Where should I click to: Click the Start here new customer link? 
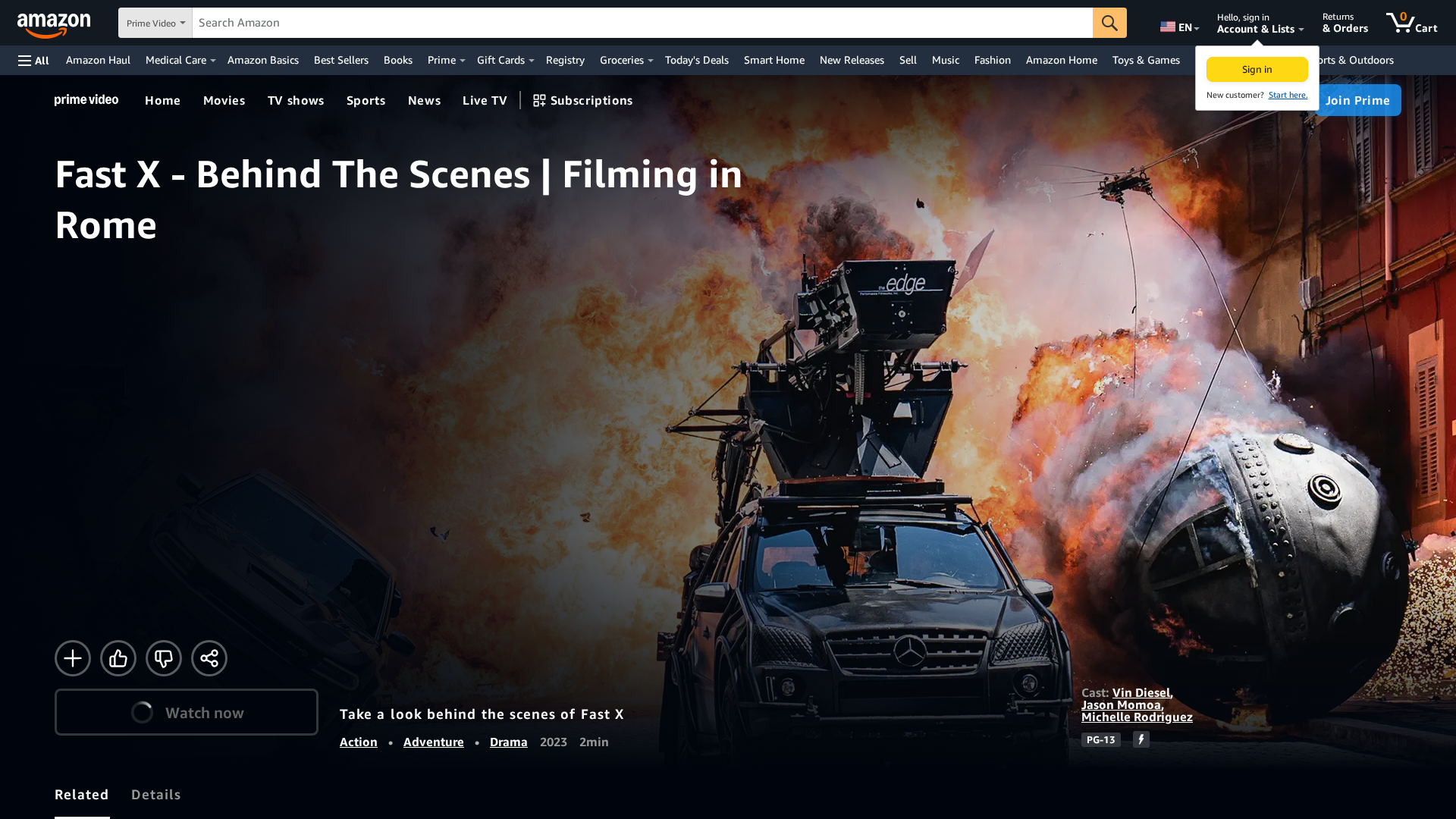coord(1288,95)
